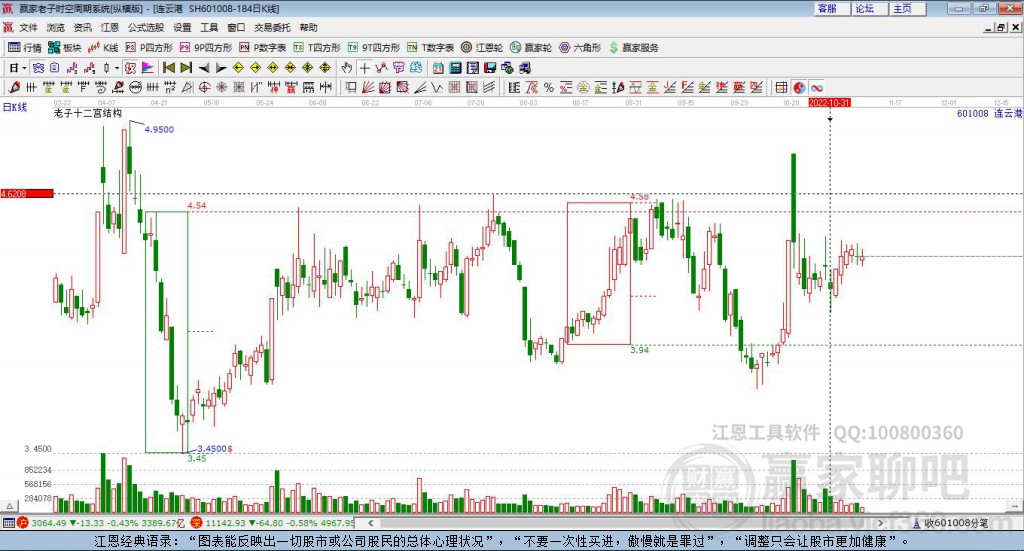This screenshot has height=551, width=1024.
Task: Jump to last bar icon
Action: tap(186, 68)
